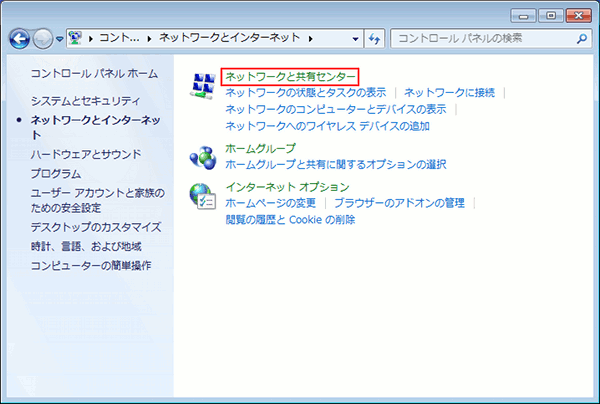600x404 pixels.
Task: Click the ネットワークに接続 link
Action: tap(449, 93)
